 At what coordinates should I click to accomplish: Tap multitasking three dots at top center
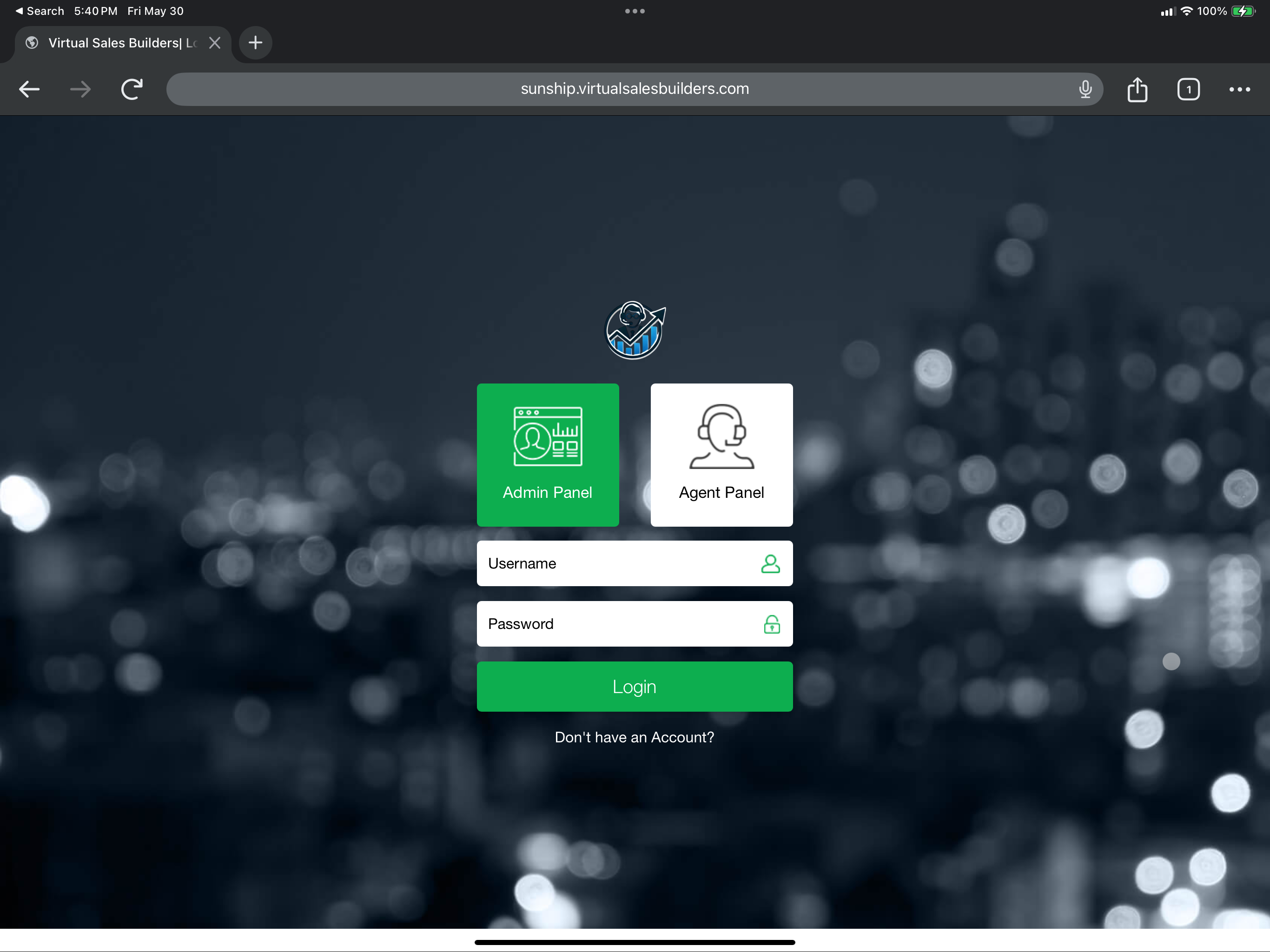pyautogui.click(x=635, y=11)
